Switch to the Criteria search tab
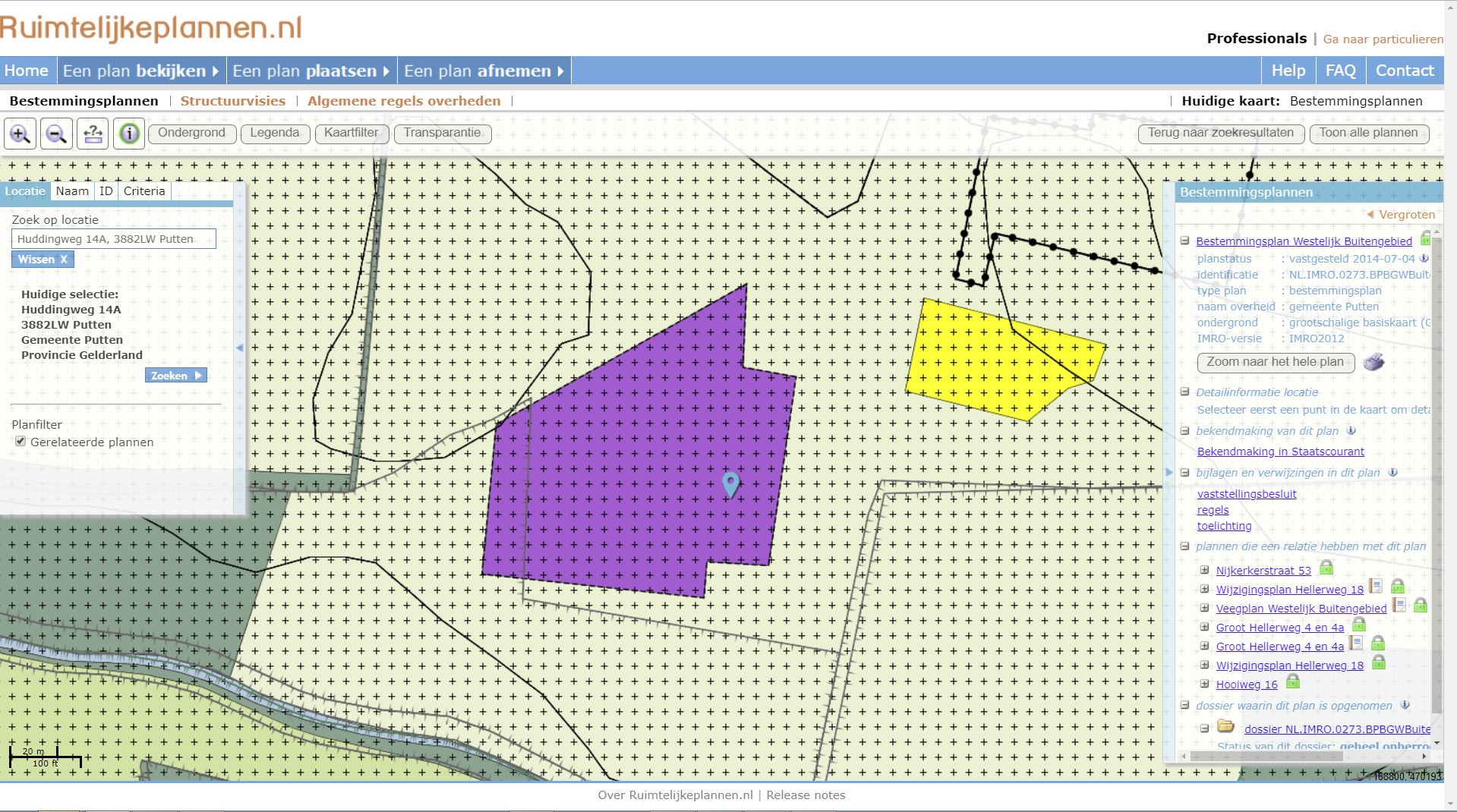 click(x=144, y=191)
